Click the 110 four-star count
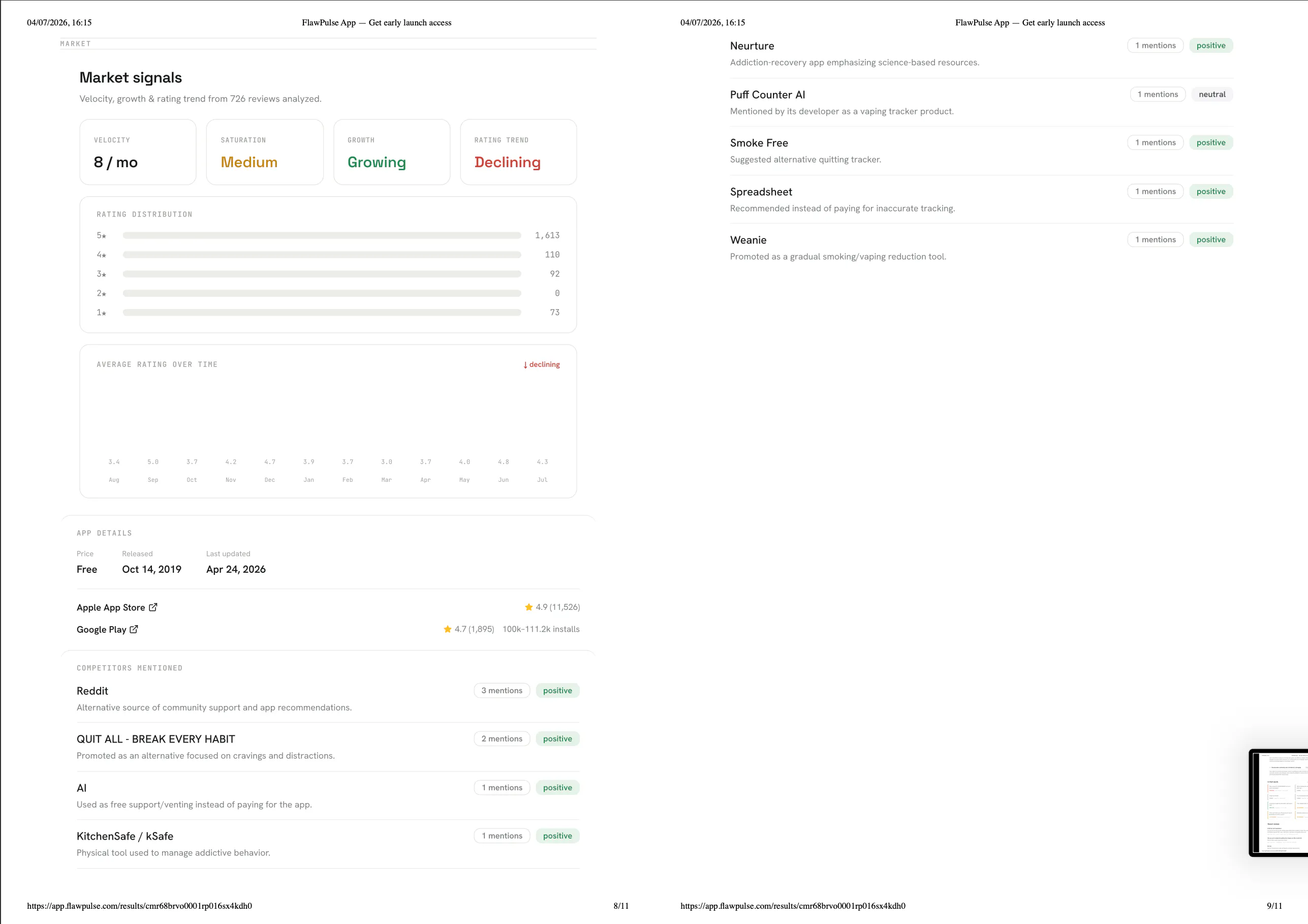 tap(552, 255)
